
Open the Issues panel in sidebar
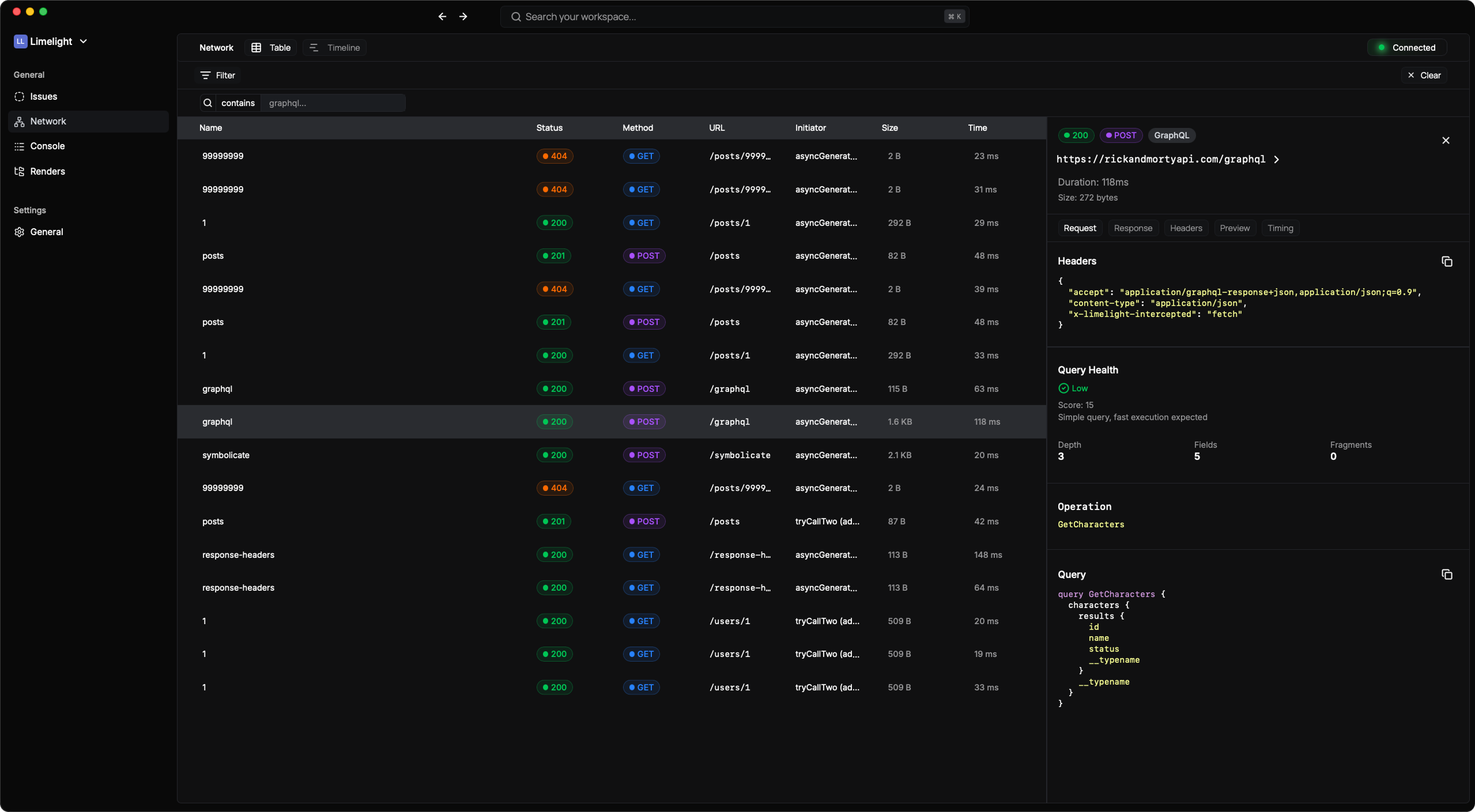[x=44, y=96]
